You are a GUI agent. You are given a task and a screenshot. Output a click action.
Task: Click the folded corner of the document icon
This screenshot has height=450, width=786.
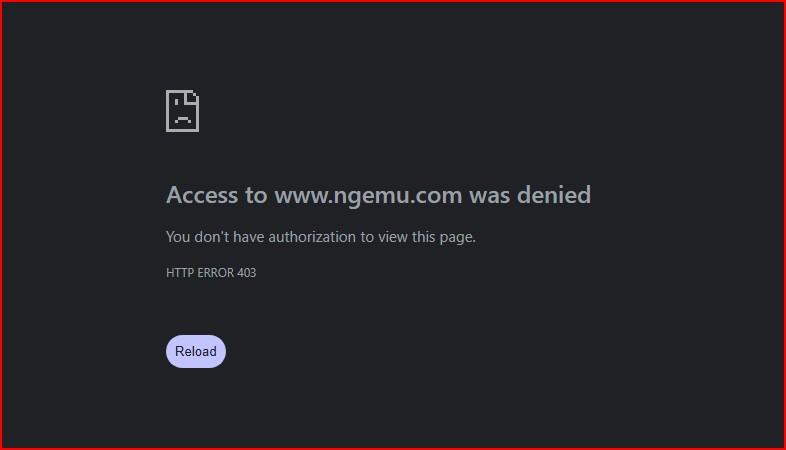(x=193, y=97)
